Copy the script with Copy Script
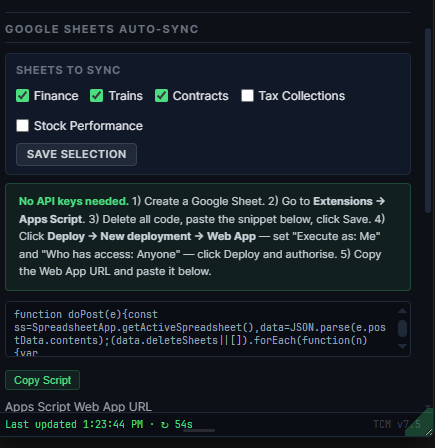The width and height of the screenshot is (435, 448). 42,380
